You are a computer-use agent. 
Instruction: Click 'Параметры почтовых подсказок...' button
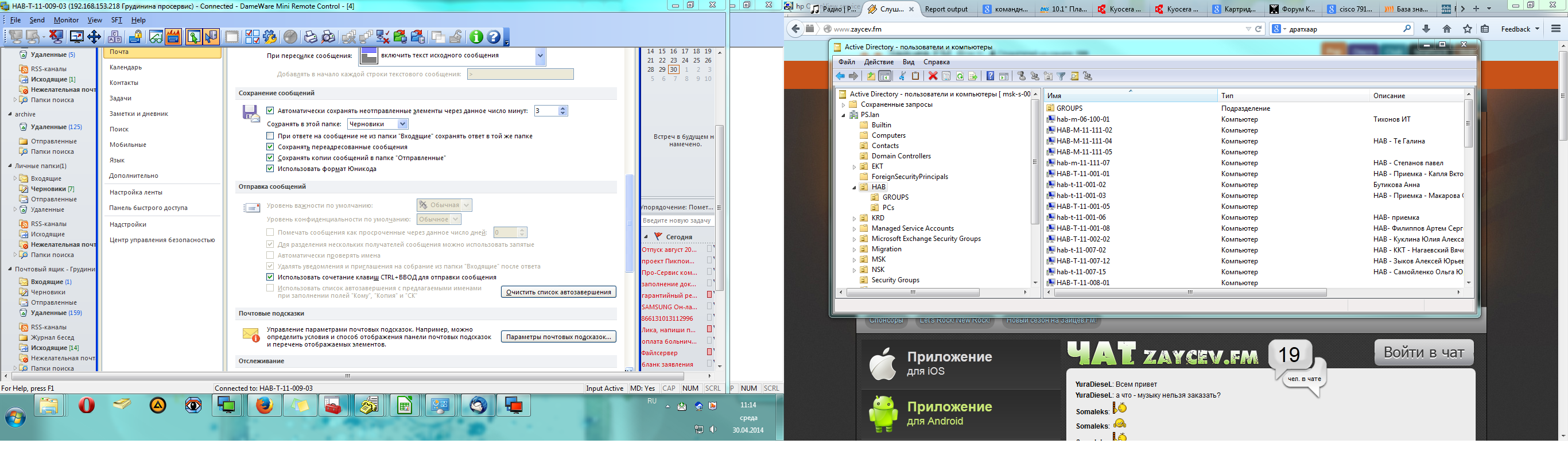pyautogui.click(x=559, y=337)
